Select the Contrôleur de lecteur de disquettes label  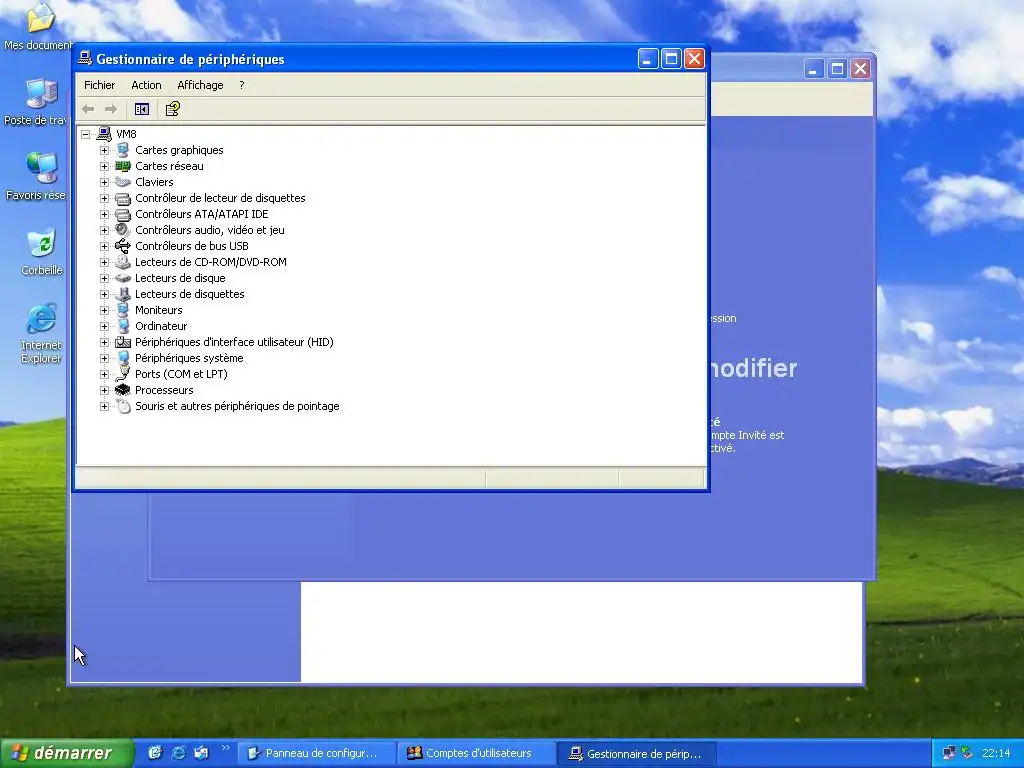tap(220, 198)
